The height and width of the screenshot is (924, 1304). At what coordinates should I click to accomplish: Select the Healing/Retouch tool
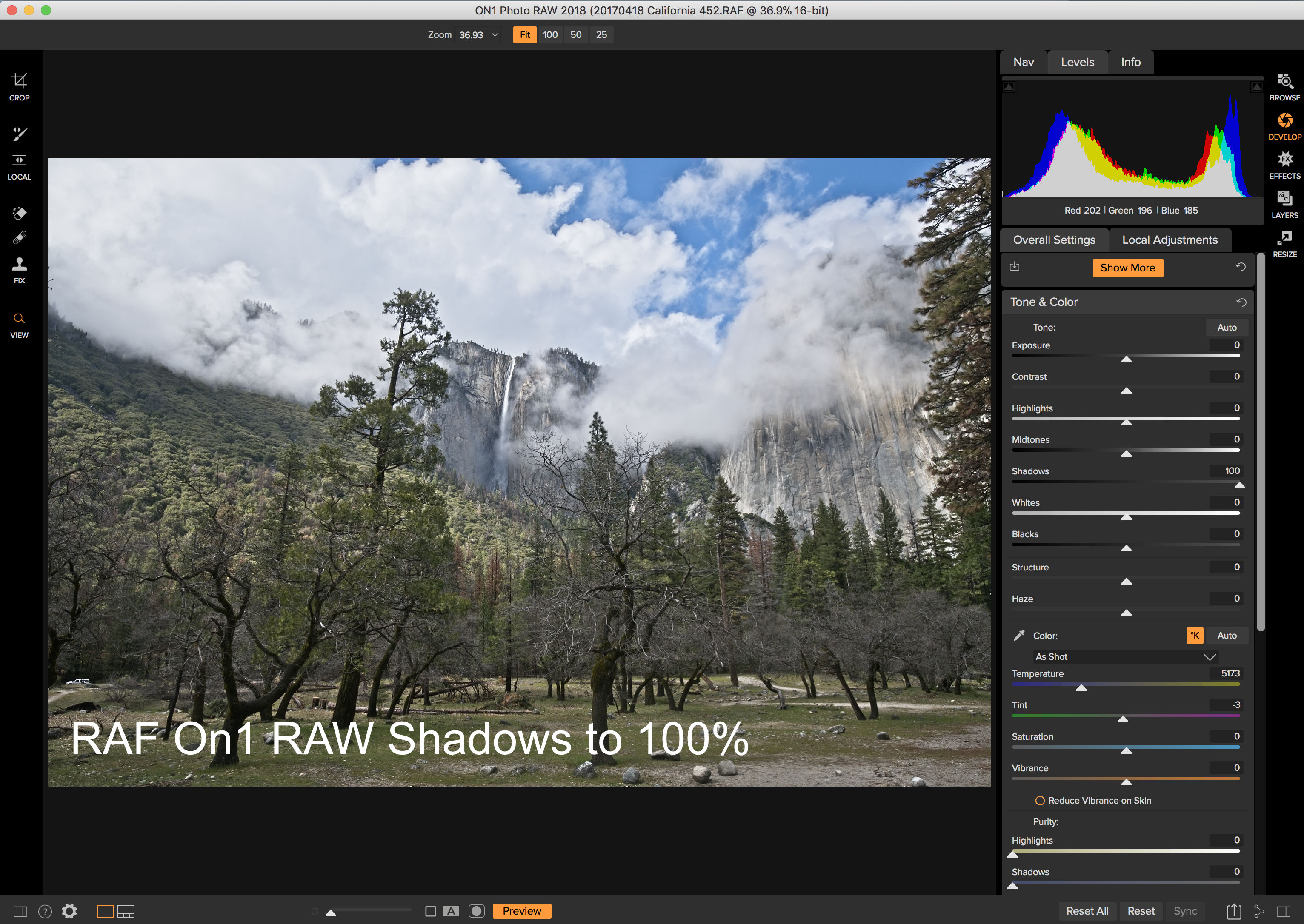coord(19,240)
